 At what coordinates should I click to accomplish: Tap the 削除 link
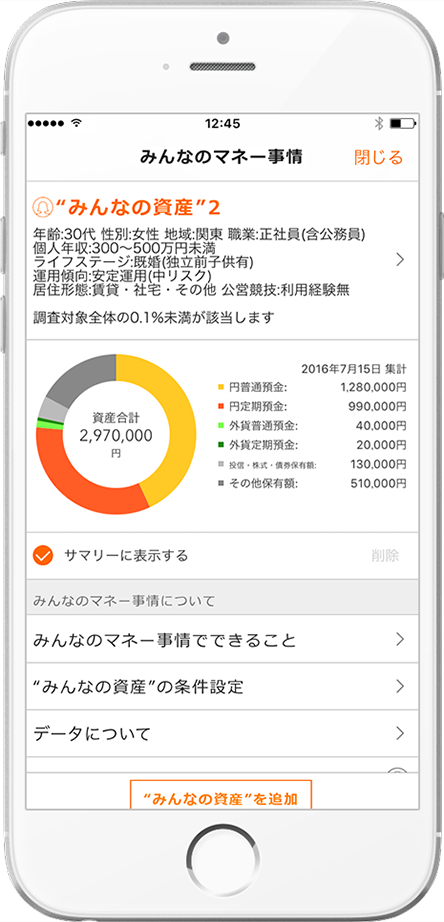click(x=385, y=556)
